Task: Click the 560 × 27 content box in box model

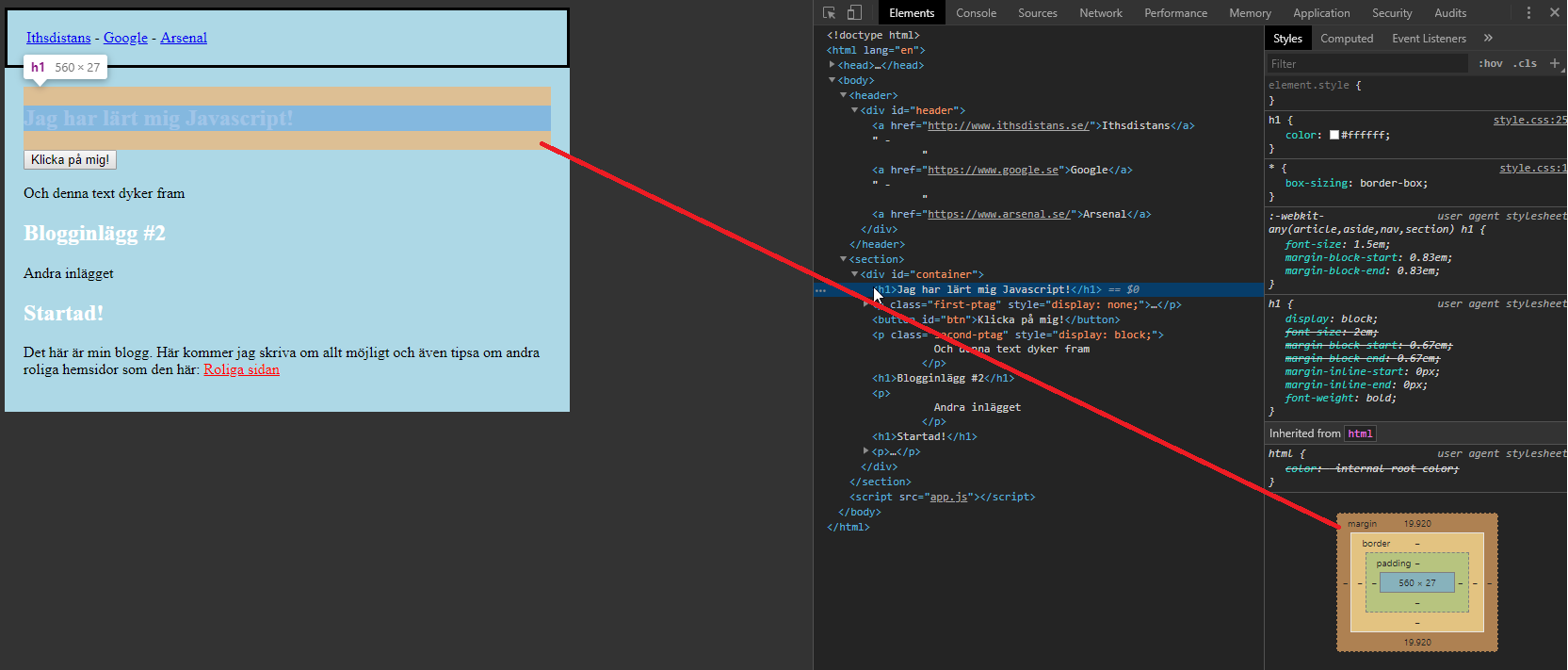Action: pyautogui.click(x=1417, y=583)
